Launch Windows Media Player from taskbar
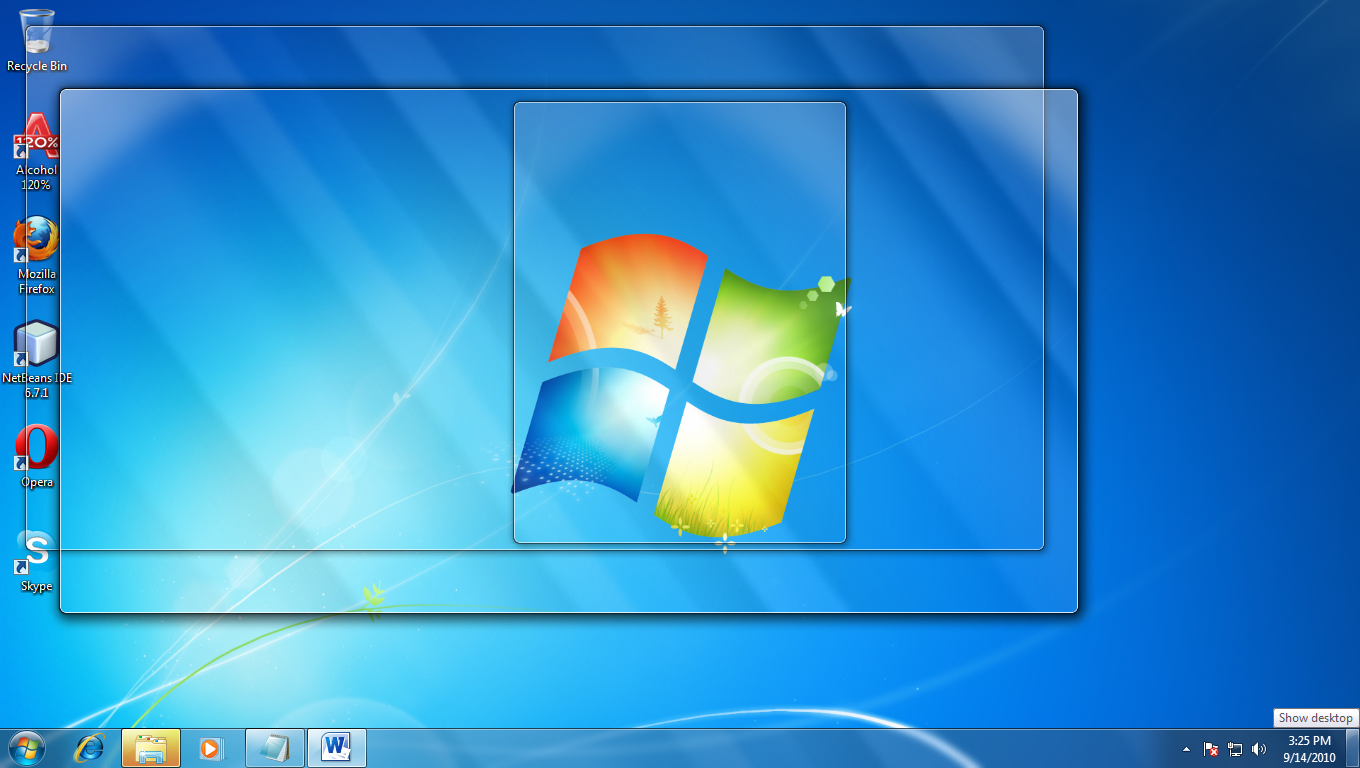 [x=211, y=748]
